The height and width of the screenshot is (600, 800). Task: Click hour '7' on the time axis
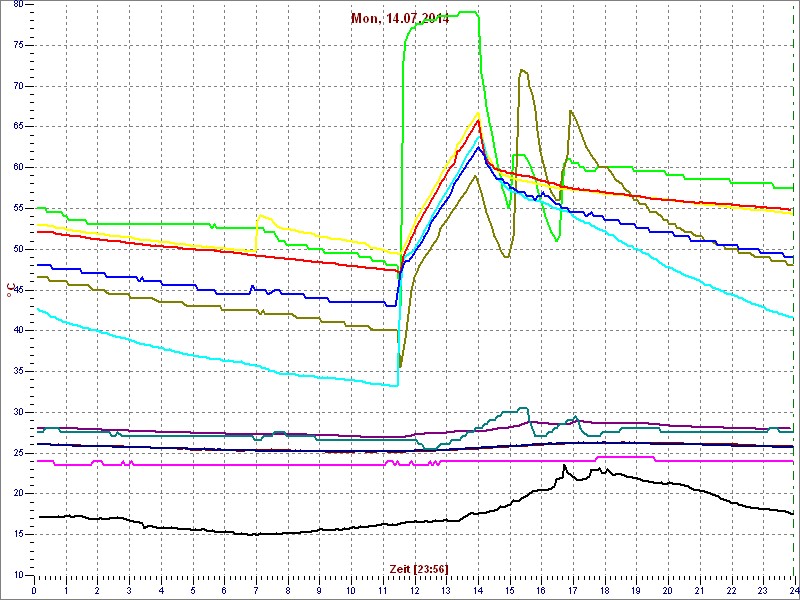[x=256, y=590]
